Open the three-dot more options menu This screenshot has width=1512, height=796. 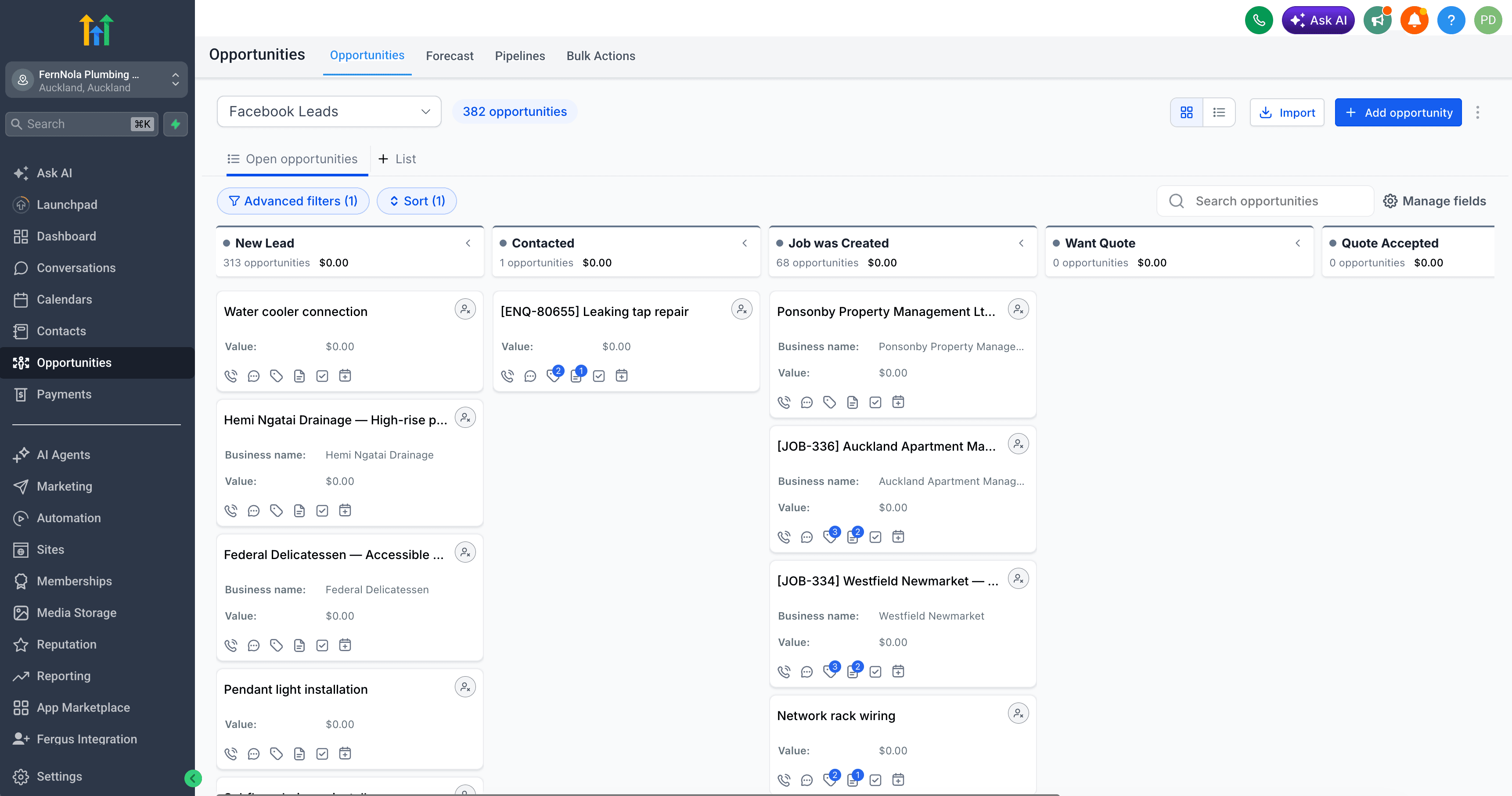1477,112
